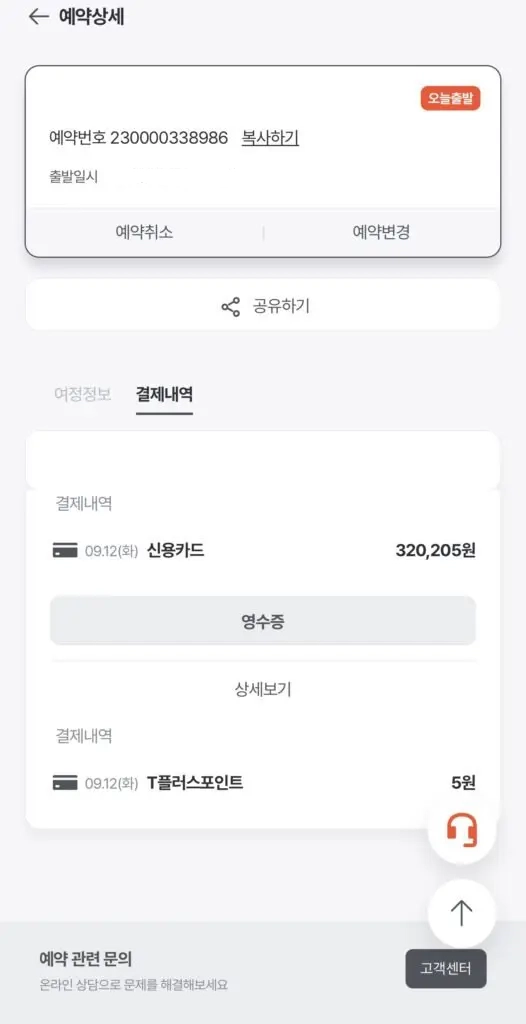Jump to top with the up arrow button

click(462, 912)
